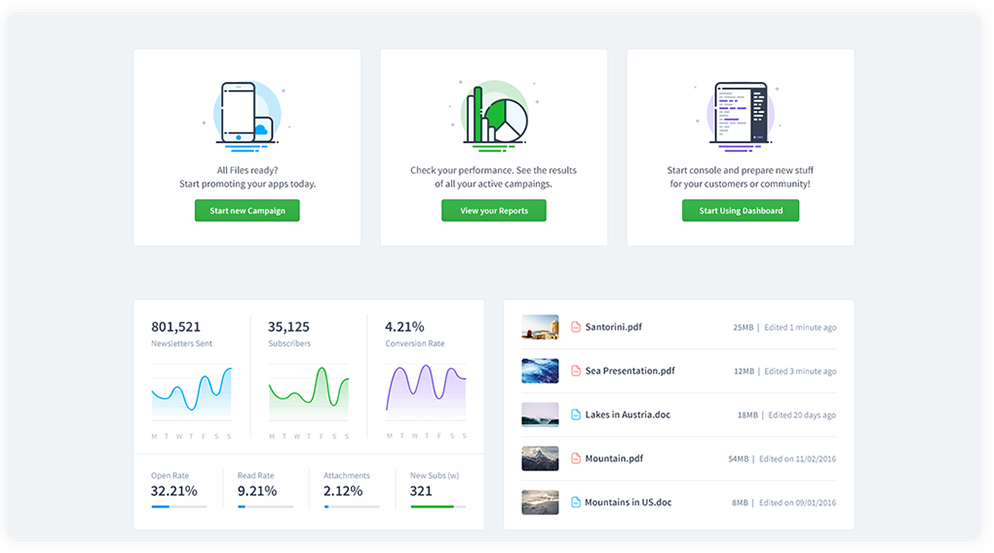
Task: Click 'Edited 20 days ago' text
Action: point(802,415)
